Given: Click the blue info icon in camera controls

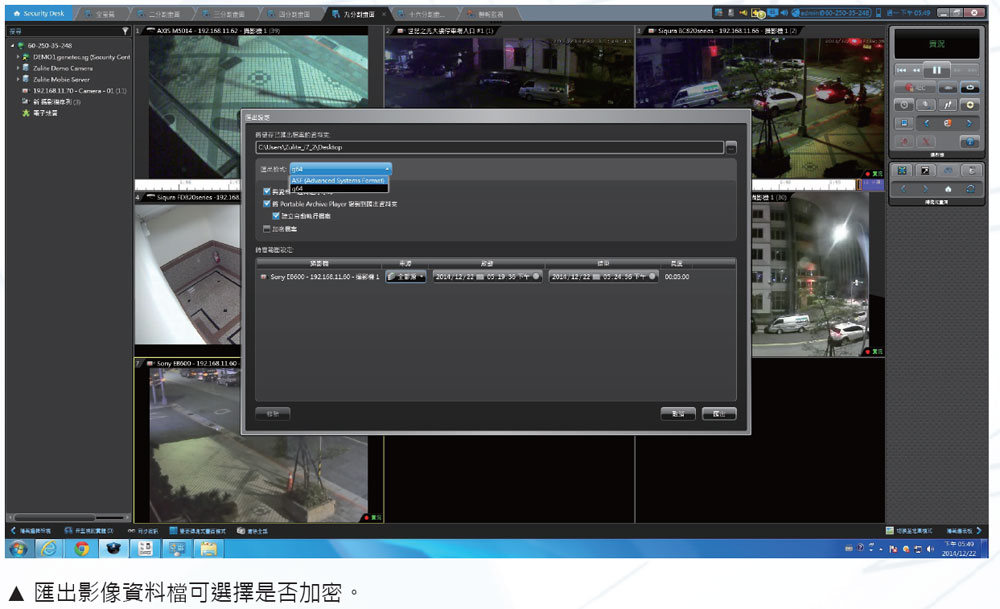Looking at the screenshot, I should tap(969, 142).
